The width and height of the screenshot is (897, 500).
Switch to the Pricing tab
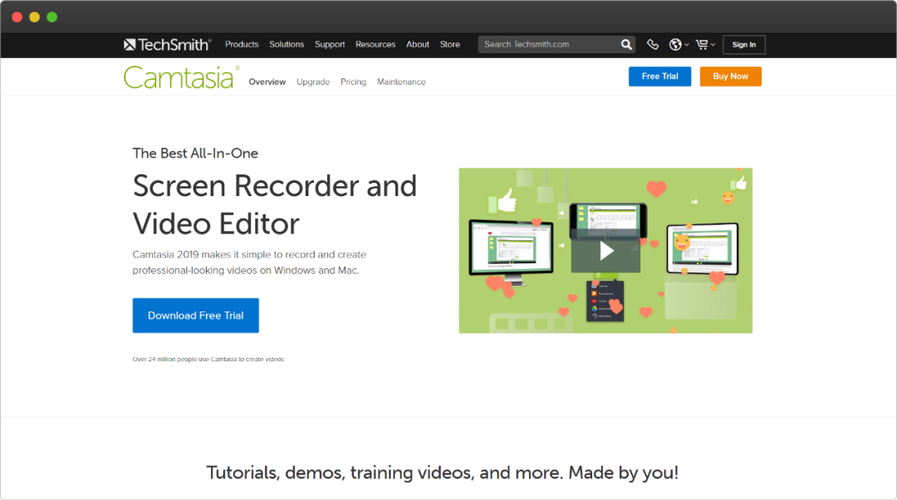(353, 82)
